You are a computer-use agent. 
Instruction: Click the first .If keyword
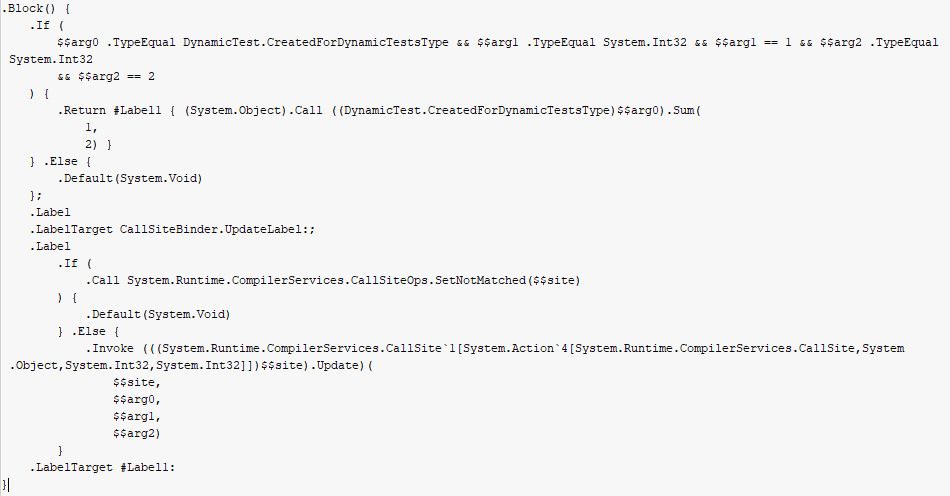click(40, 25)
